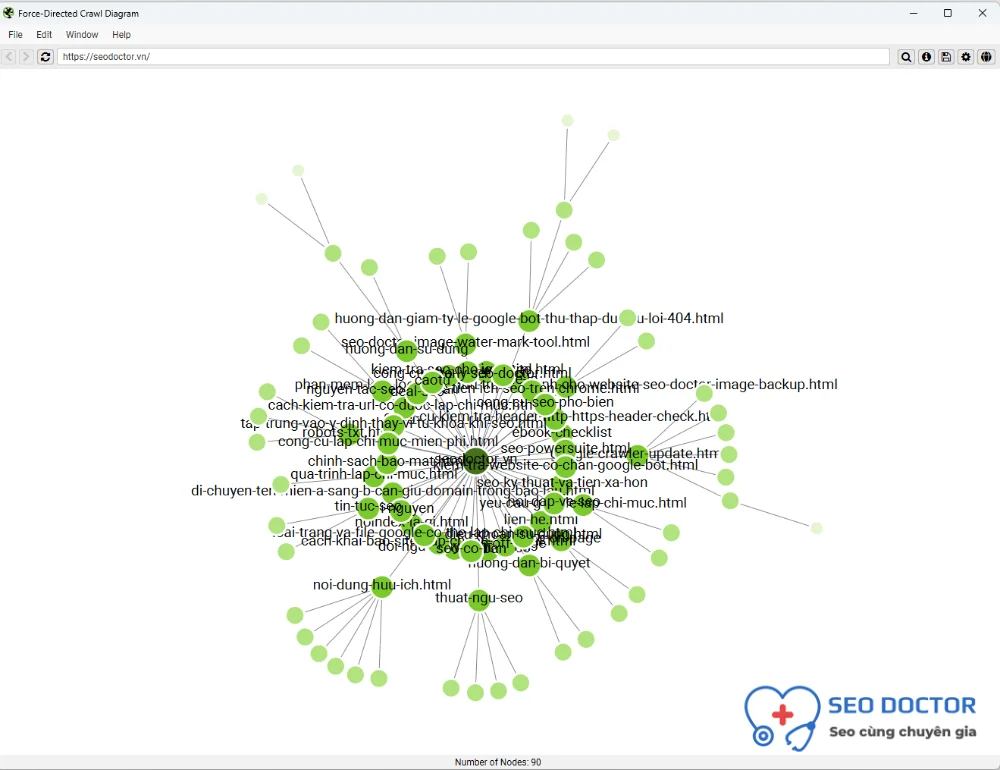Screen dimensions: 1000x770
Task: Click the reload refresh icon
Action: click(x=45, y=57)
